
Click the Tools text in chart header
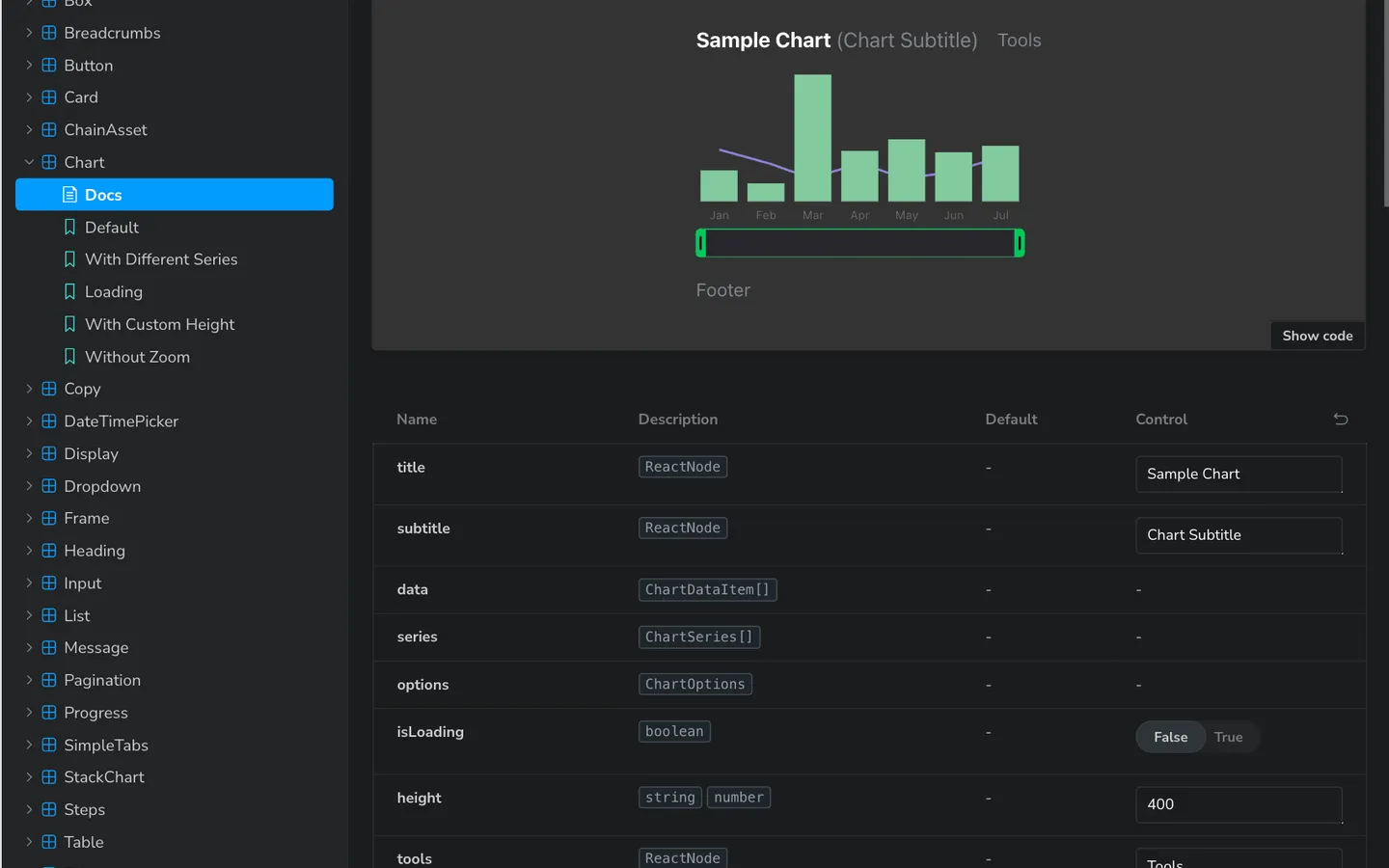pos(1019,41)
